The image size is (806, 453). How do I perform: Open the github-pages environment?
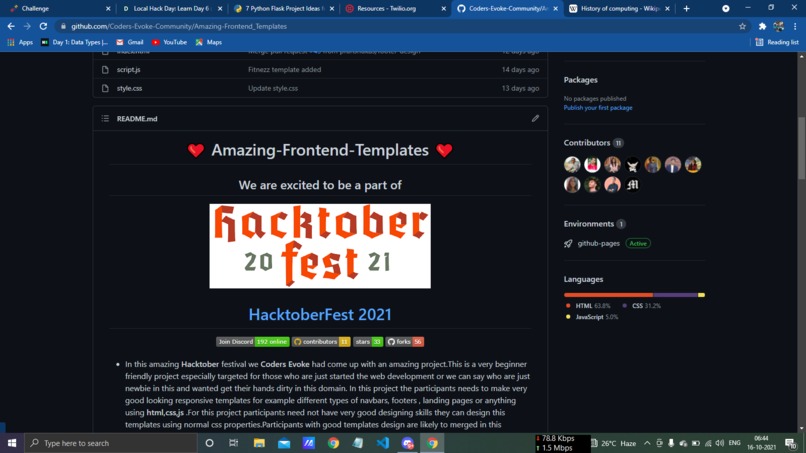pyautogui.click(x=598, y=243)
